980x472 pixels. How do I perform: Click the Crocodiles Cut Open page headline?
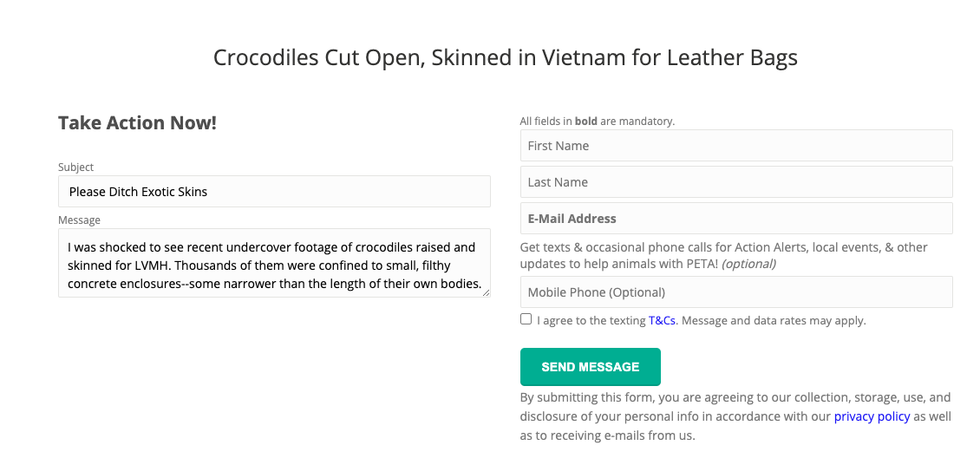click(x=505, y=57)
